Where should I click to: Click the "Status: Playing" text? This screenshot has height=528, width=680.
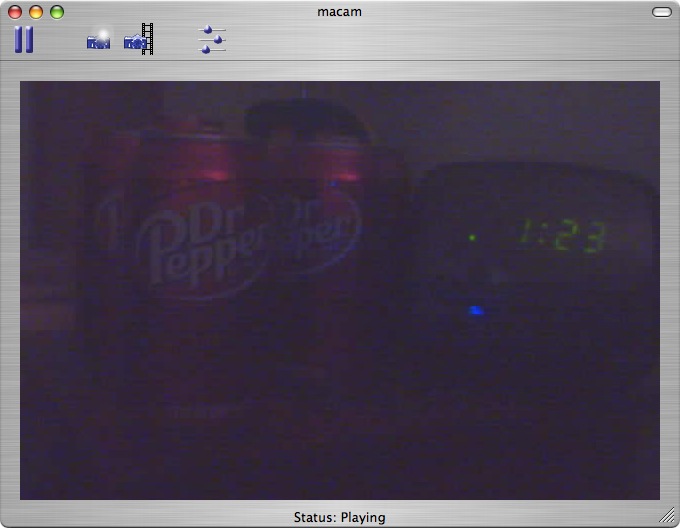pyautogui.click(x=340, y=517)
